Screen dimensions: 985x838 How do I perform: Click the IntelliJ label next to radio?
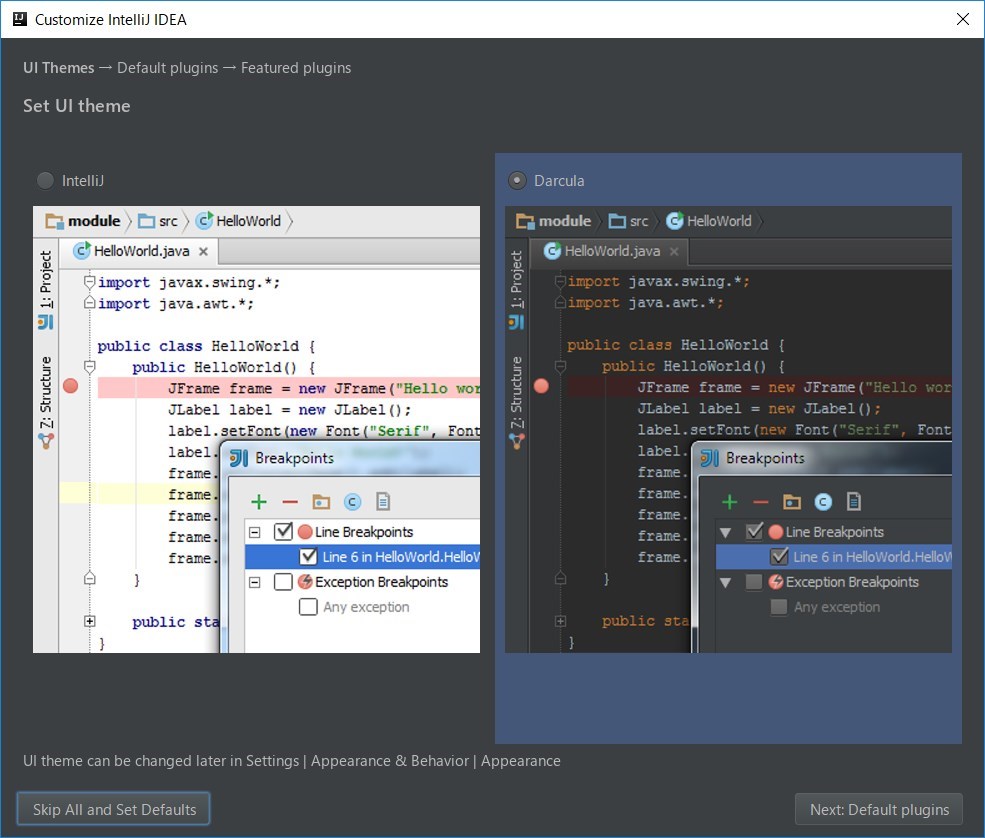[x=83, y=181]
